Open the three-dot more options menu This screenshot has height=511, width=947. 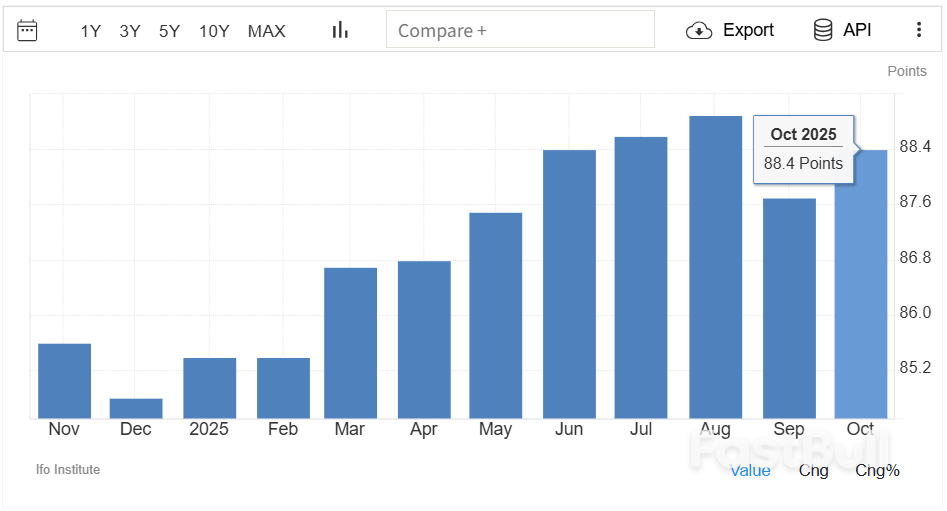pyautogui.click(x=919, y=30)
